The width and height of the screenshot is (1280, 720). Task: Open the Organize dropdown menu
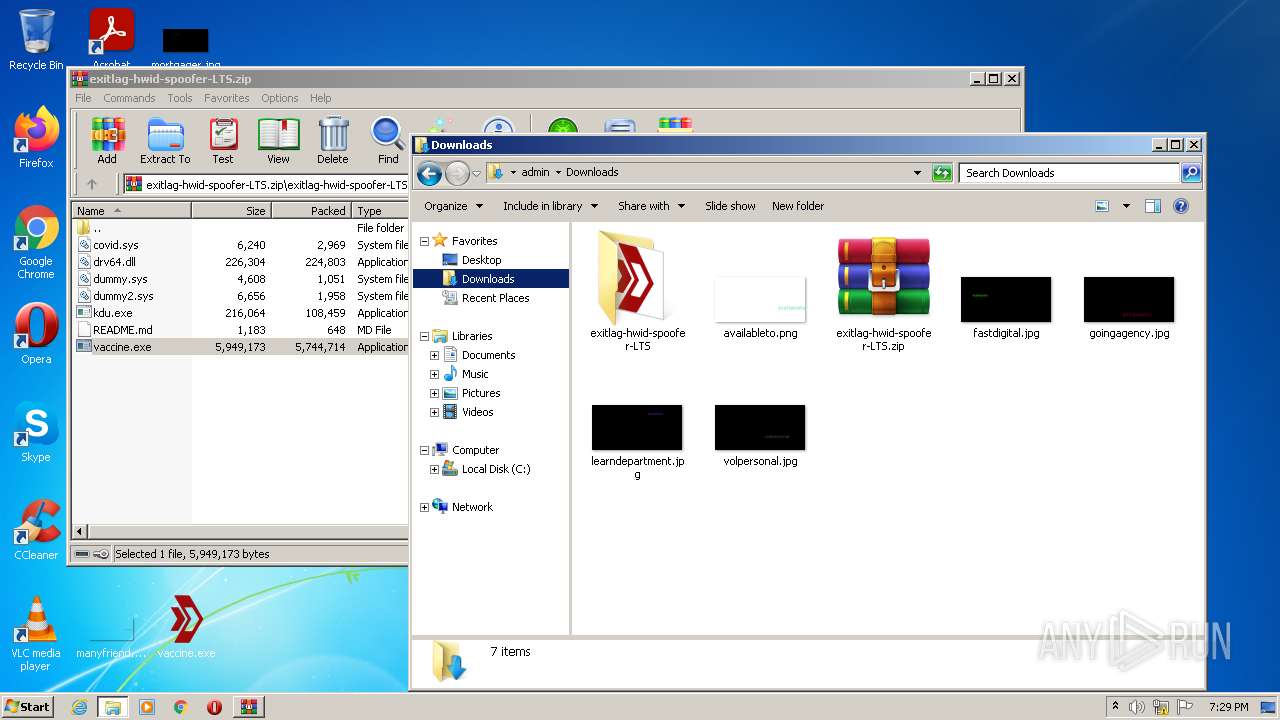point(454,206)
